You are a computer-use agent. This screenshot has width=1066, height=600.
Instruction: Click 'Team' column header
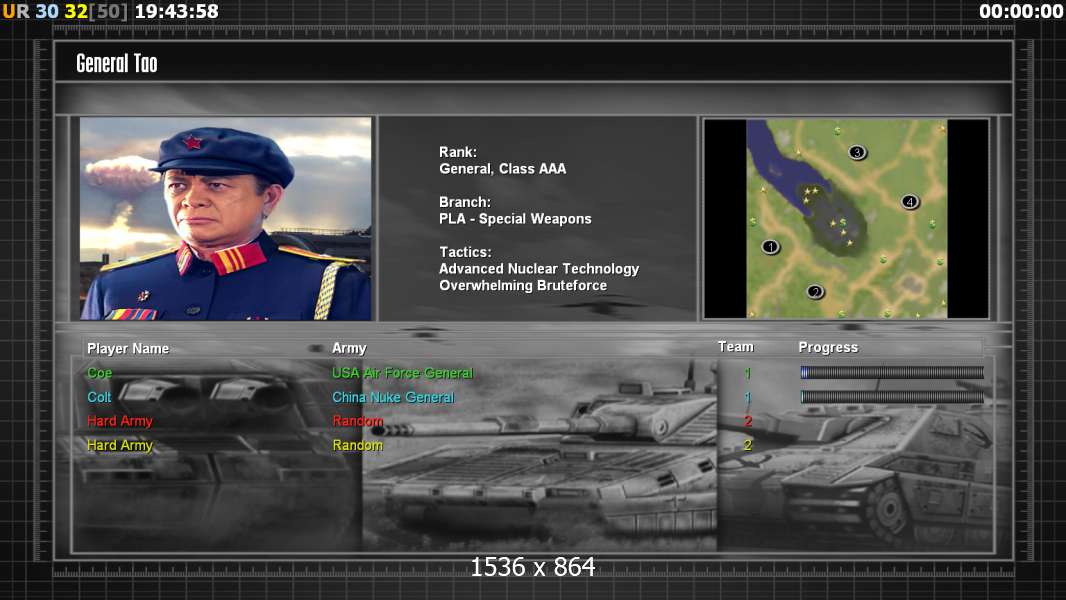click(x=736, y=347)
